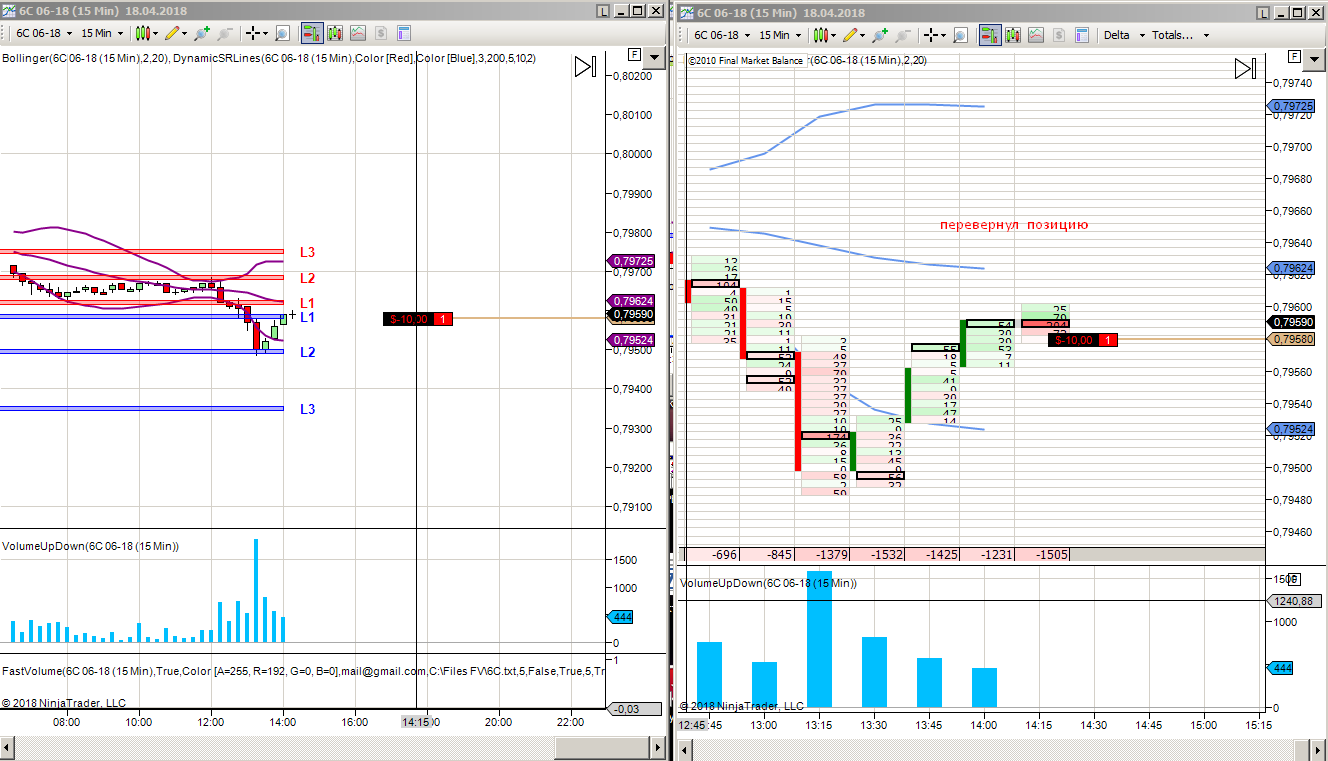
Task: Toggle Chart Trader icon in left chart toolbar
Action: click(312, 33)
